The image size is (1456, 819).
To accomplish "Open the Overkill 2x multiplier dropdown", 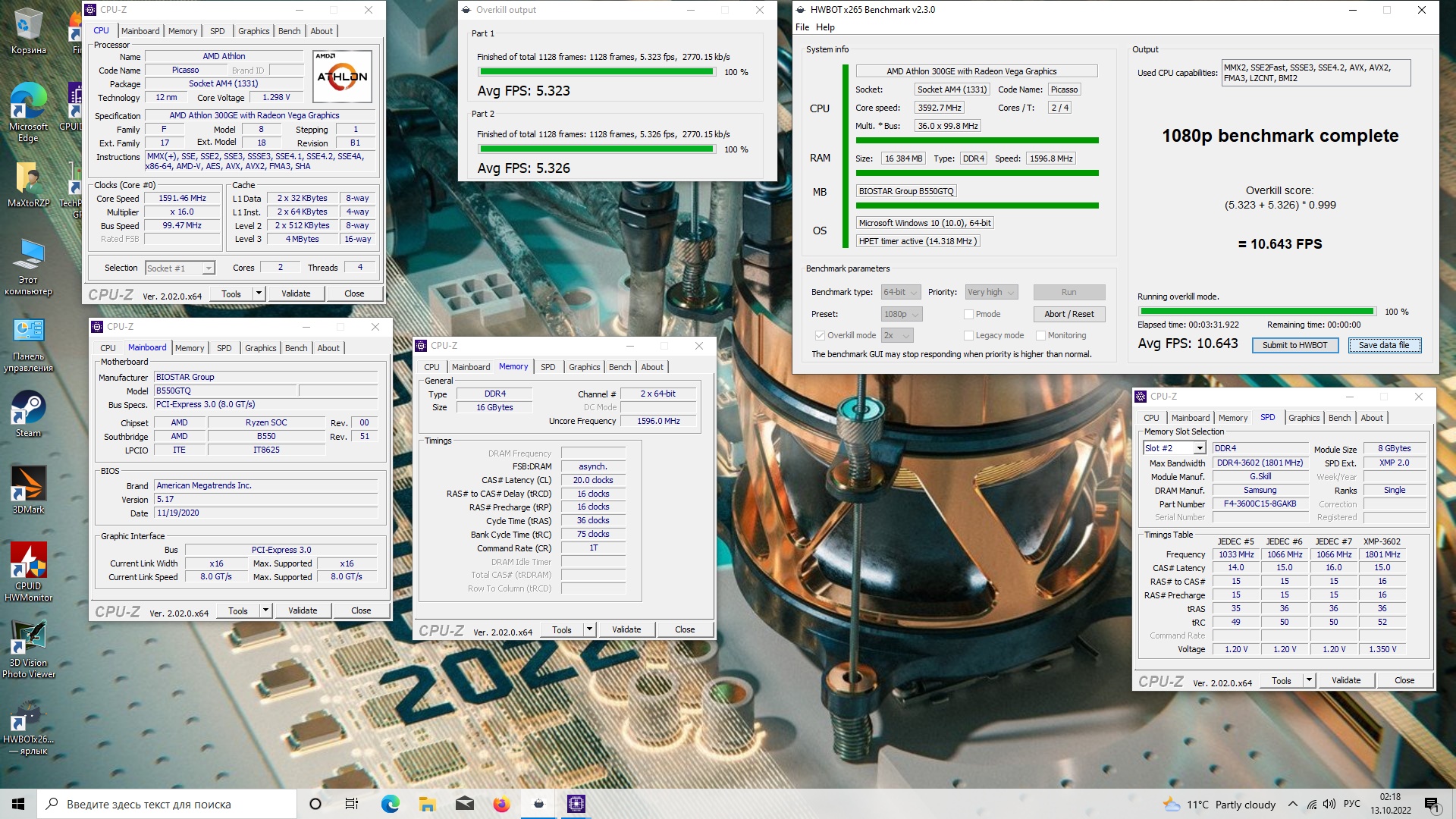I will (x=896, y=335).
